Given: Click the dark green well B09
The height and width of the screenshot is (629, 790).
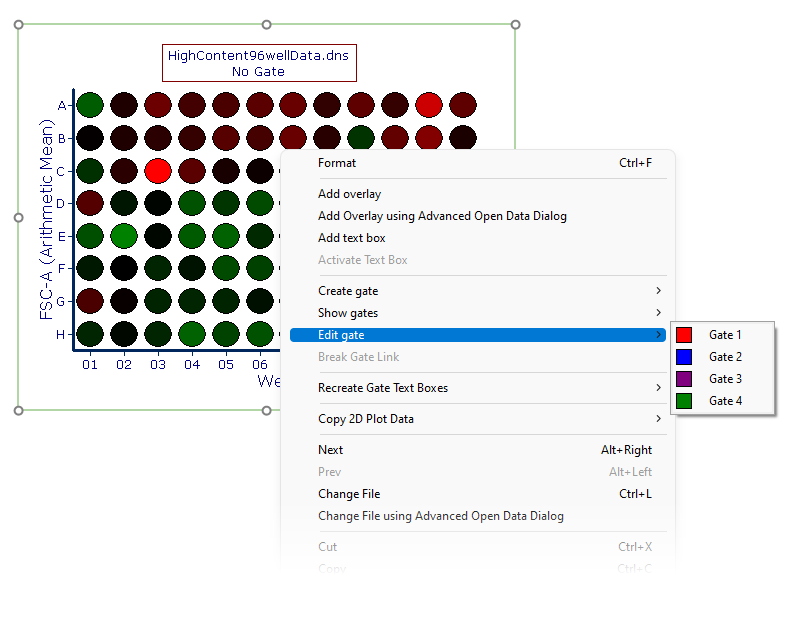Looking at the screenshot, I should 361,138.
